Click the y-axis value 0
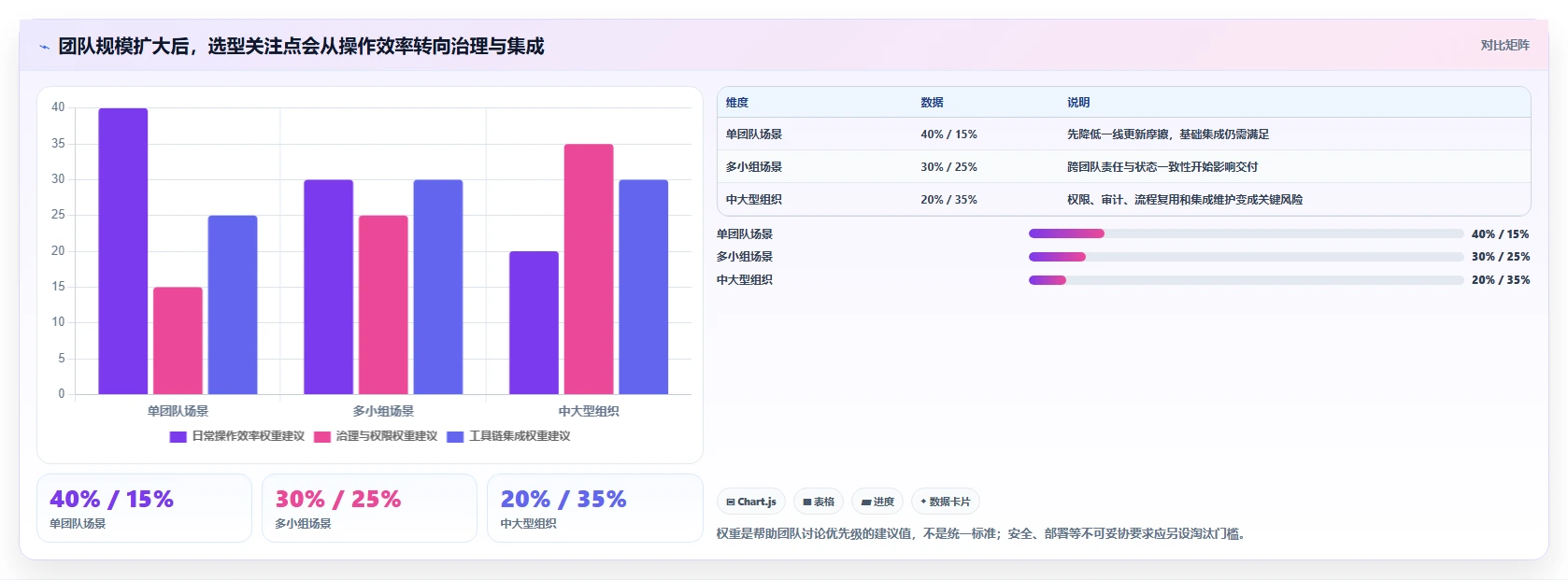 click(62, 394)
